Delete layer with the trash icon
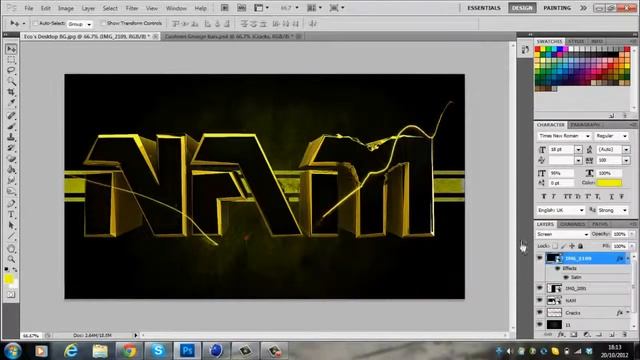The width and height of the screenshot is (640, 360). tap(624, 335)
